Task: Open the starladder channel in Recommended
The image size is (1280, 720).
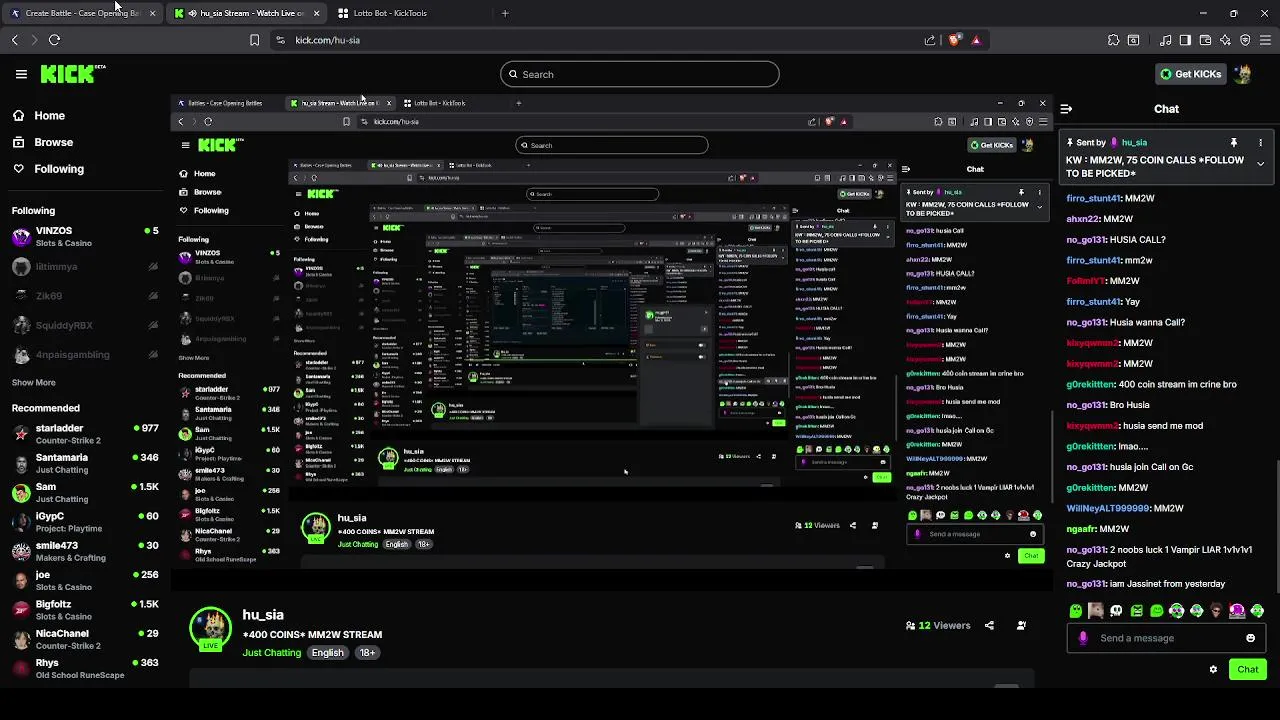Action: 85,434
